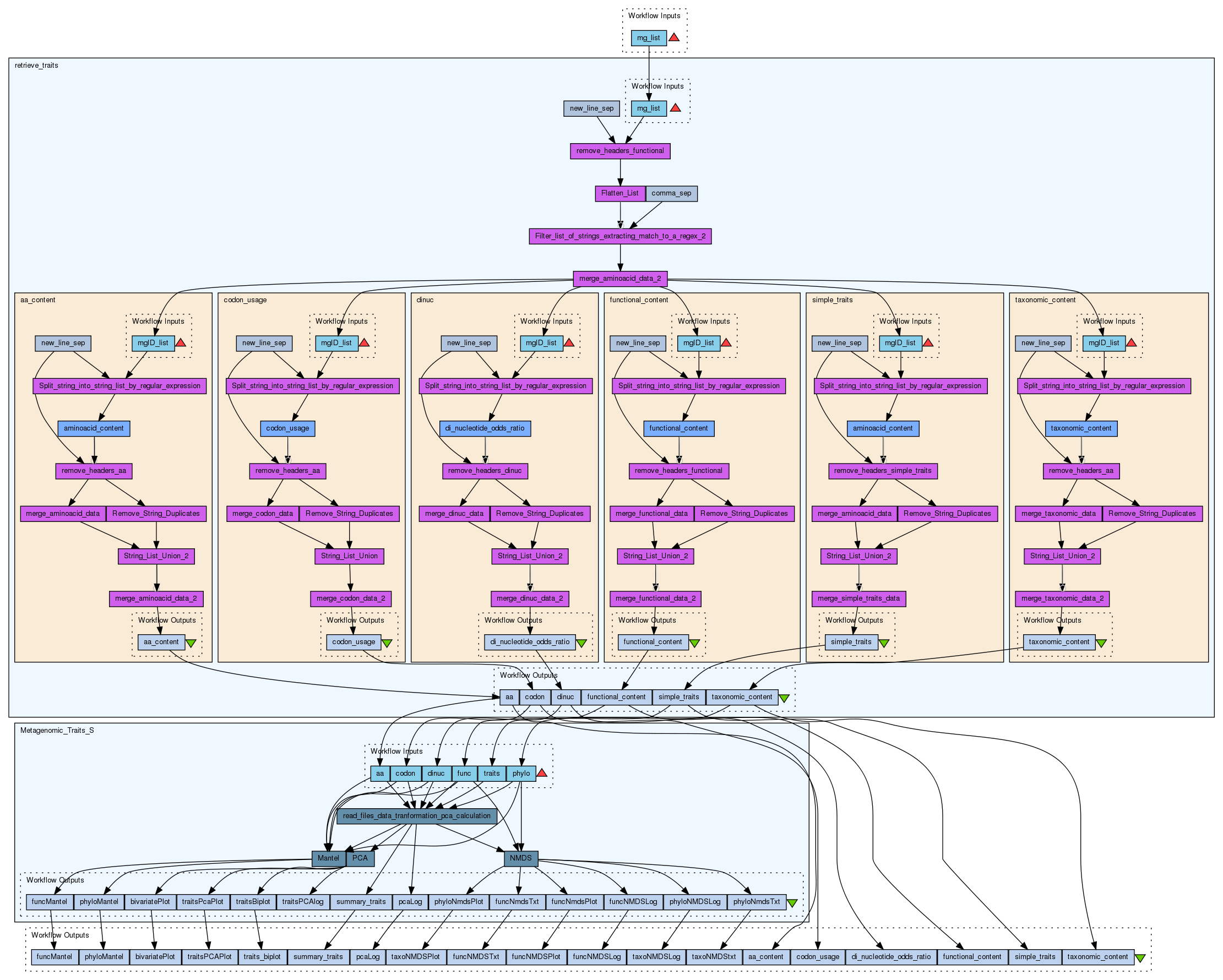Click red triangle by mgID_list in dinuc

569,342
